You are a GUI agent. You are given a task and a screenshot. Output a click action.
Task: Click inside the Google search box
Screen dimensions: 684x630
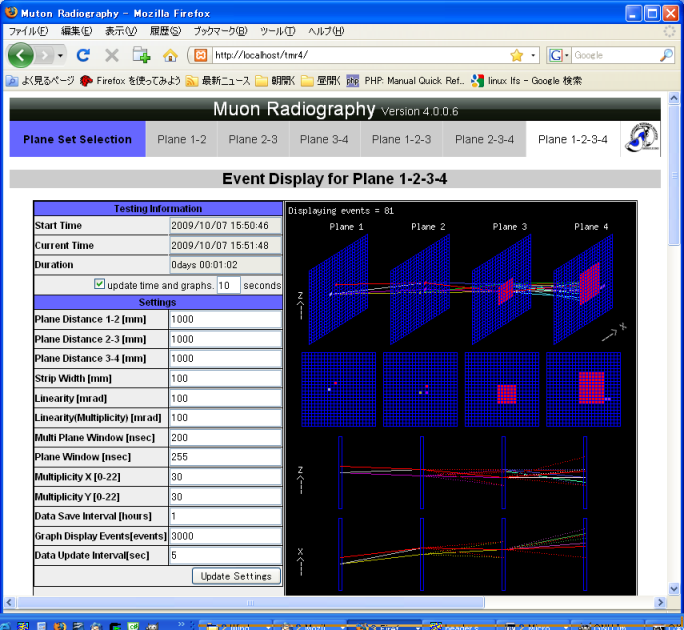point(615,55)
